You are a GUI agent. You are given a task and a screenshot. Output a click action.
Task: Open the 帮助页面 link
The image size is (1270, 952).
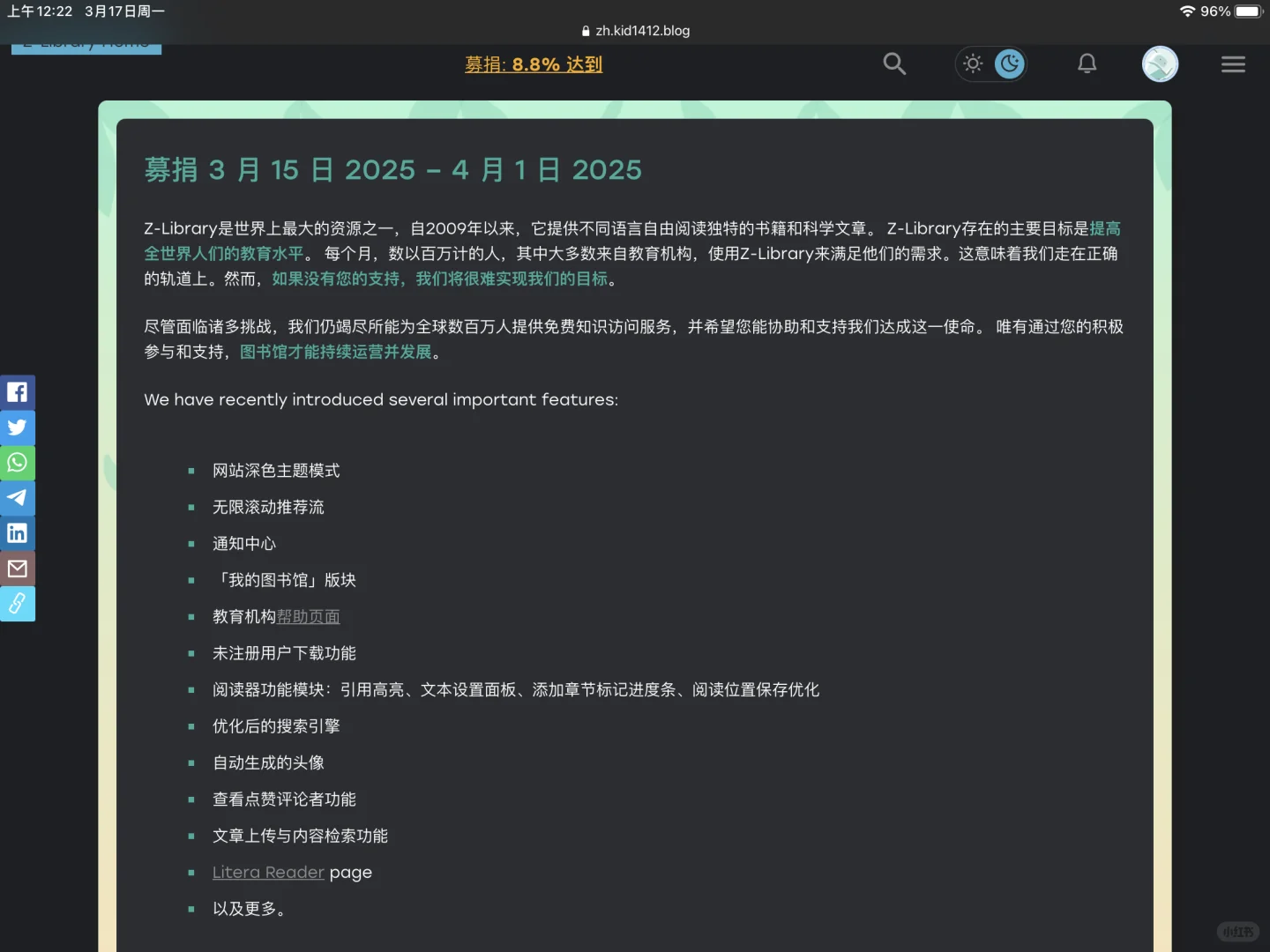pos(308,617)
